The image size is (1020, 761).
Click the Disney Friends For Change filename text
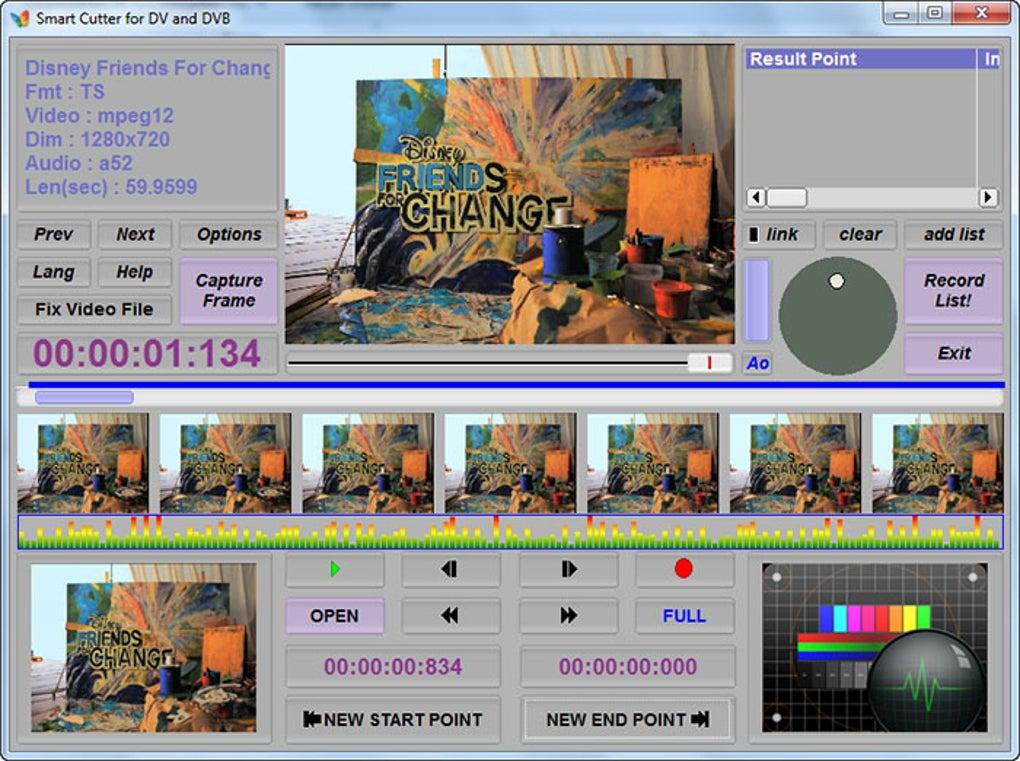[148, 68]
